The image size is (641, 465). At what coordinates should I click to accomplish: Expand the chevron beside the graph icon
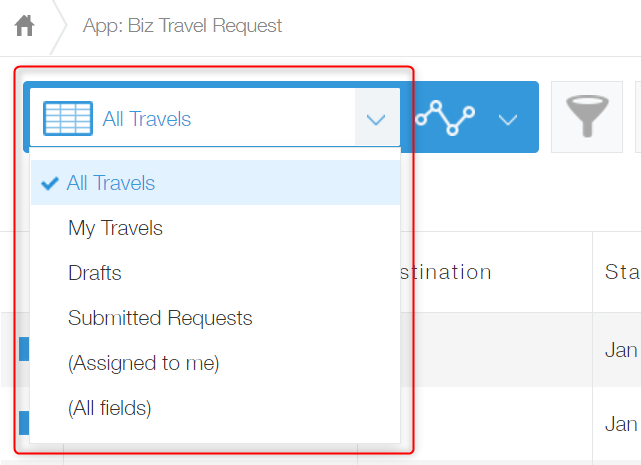tap(508, 119)
